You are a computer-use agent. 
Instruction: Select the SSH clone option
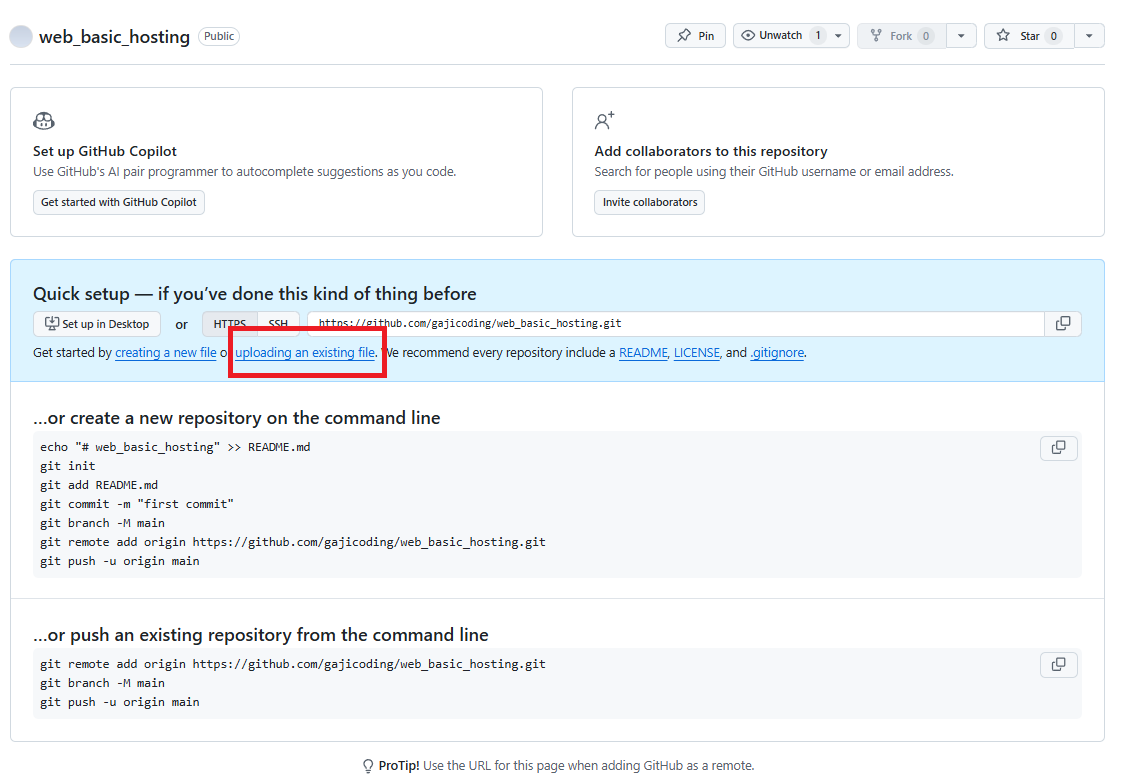[x=278, y=324]
